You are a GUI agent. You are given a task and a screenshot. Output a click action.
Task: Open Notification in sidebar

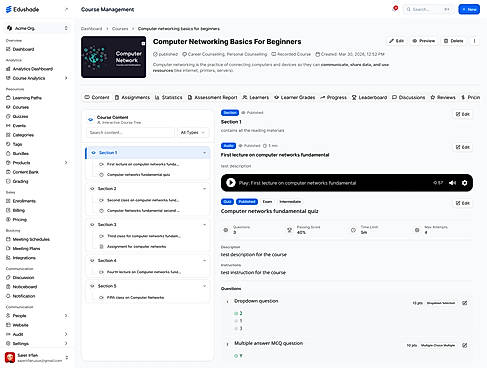coord(24,296)
